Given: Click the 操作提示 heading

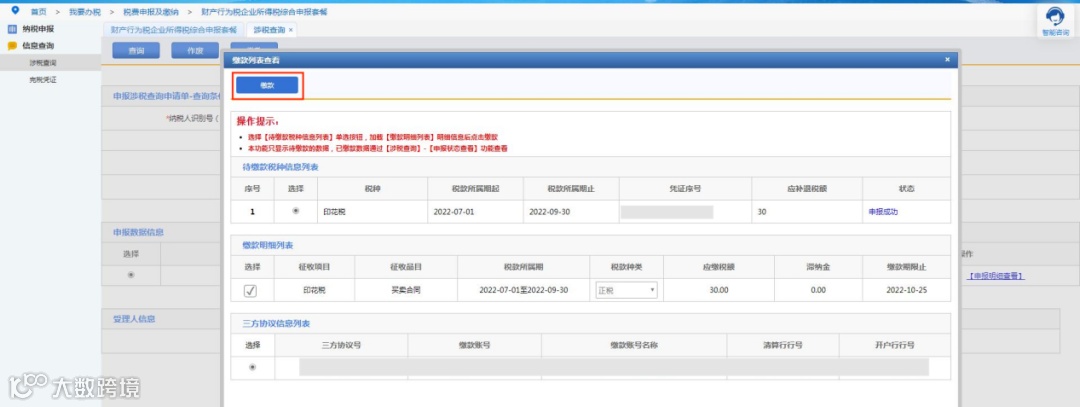Looking at the screenshot, I should [x=256, y=122].
